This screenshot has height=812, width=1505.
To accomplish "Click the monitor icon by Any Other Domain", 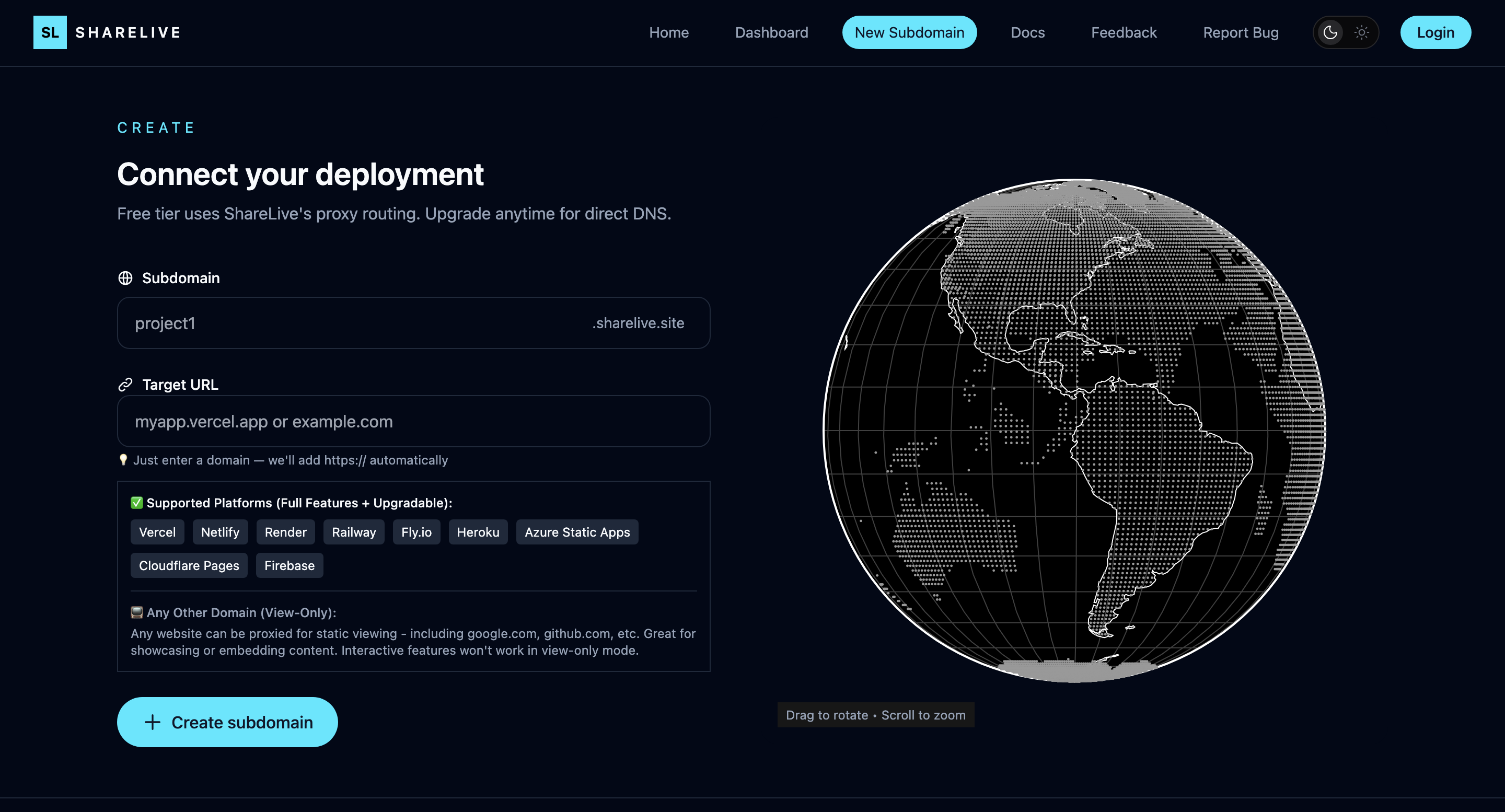I will 137,612.
